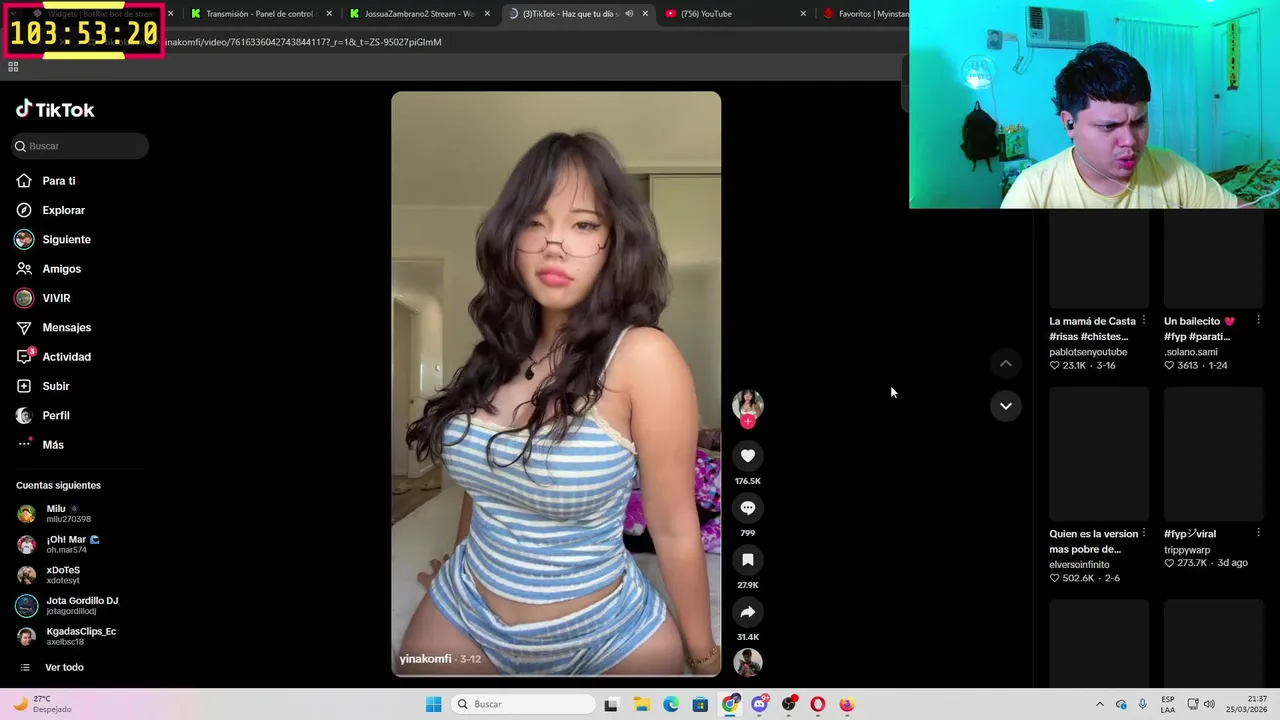Open the taskbar weather widget
Viewport: 1280px width, 720px height.
(x=42, y=704)
